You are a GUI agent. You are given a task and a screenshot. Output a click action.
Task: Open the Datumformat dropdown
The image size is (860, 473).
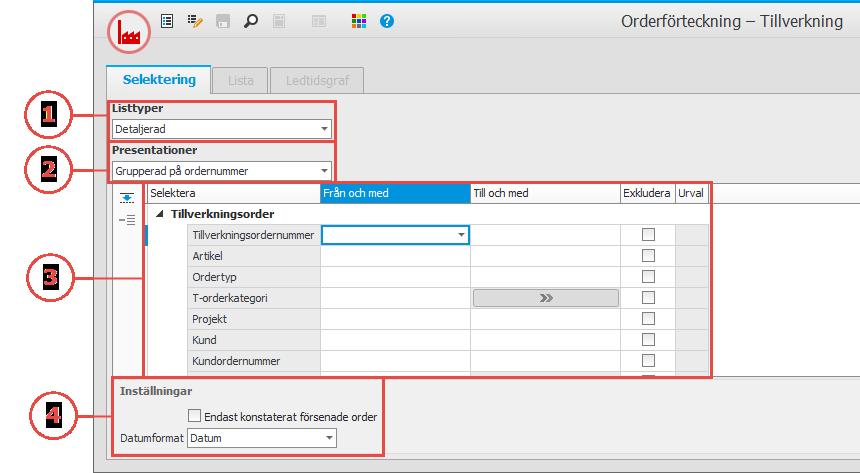262,438
